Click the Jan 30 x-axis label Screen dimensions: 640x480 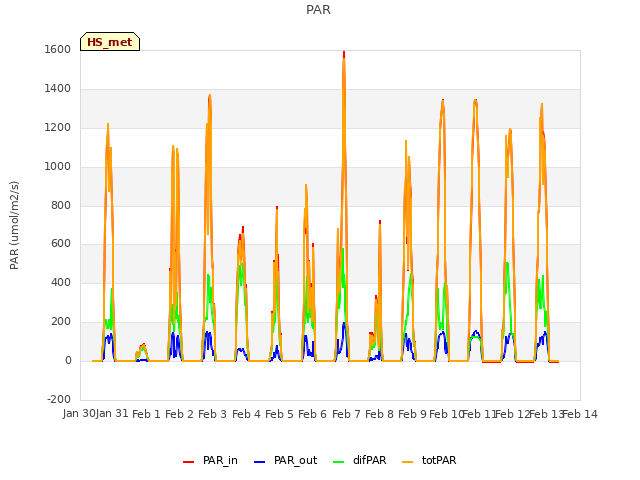point(79,414)
